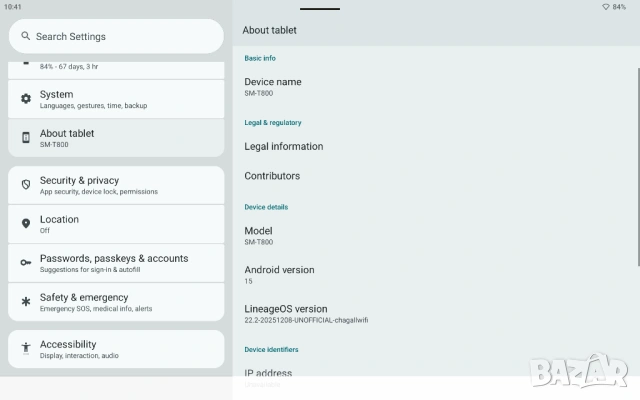Click the Location 'Off' status text
The height and width of the screenshot is (400, 640).
pos(44,231)
